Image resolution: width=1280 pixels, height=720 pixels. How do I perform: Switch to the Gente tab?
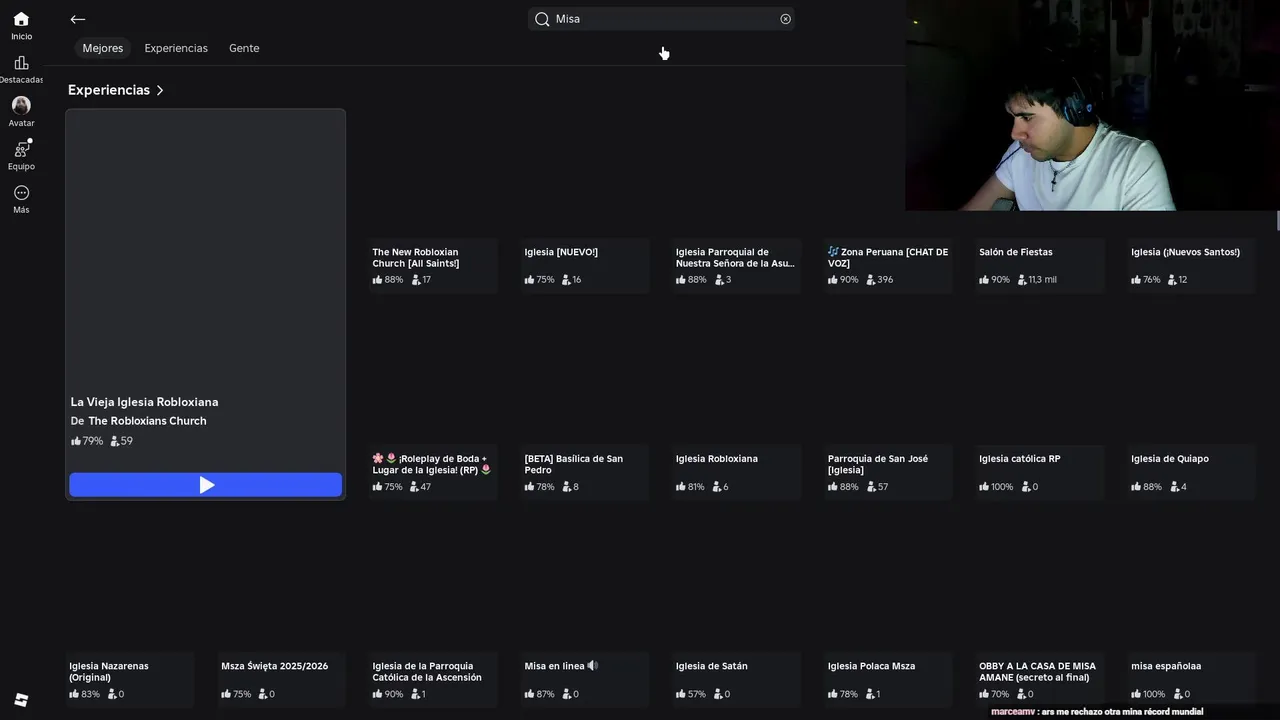[x=244, y=48]
